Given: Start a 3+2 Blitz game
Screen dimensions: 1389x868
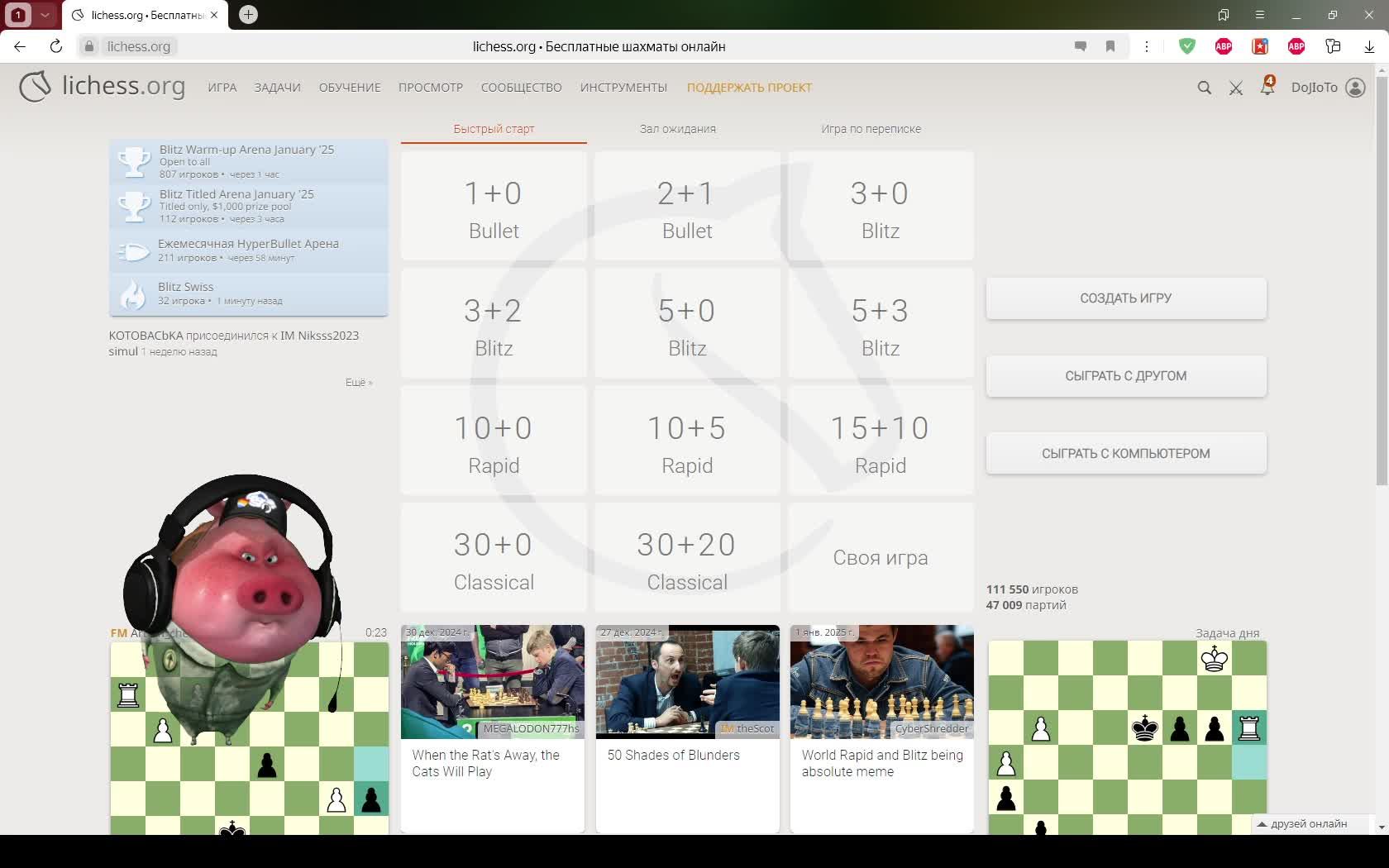Looking at the screenshot, I should pyautogui.click(x=494, y=324).
